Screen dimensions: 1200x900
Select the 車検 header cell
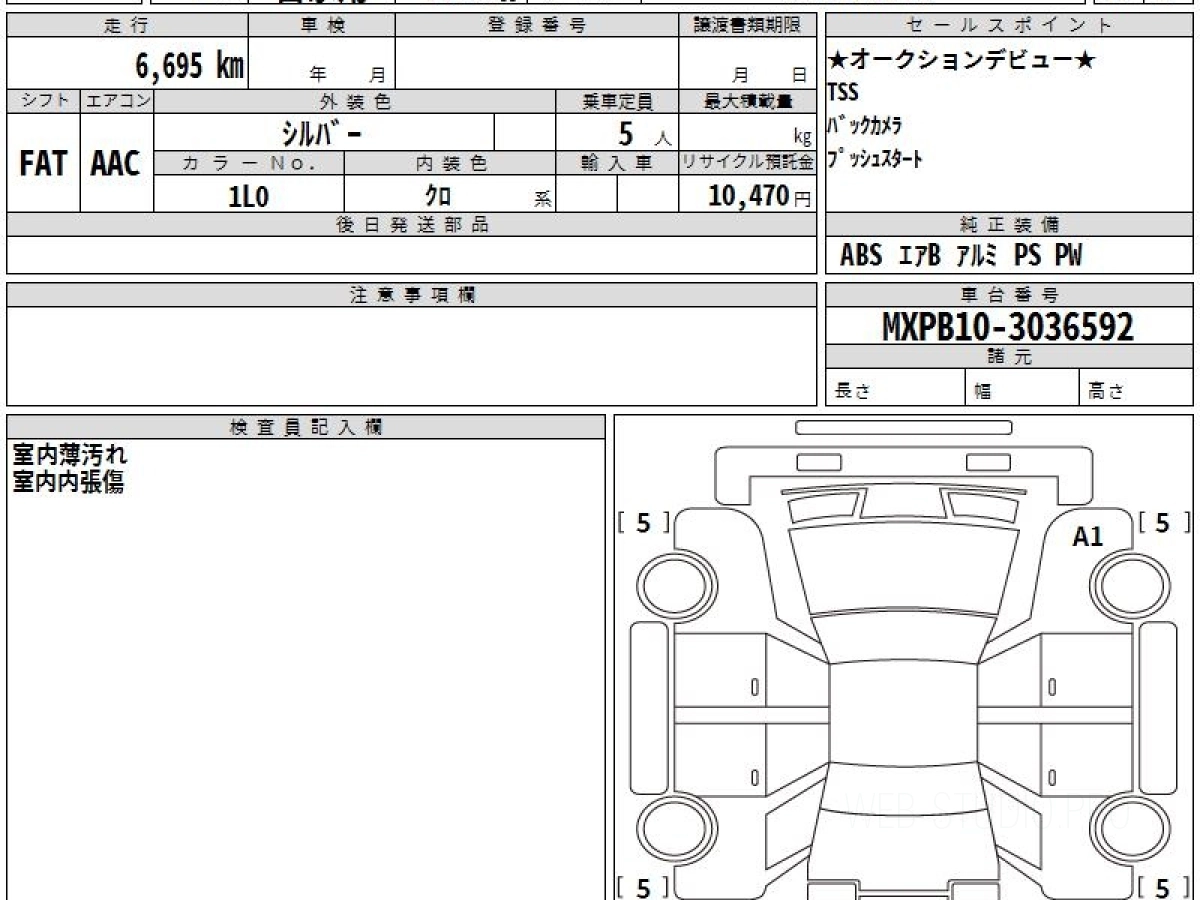(322, 26)
